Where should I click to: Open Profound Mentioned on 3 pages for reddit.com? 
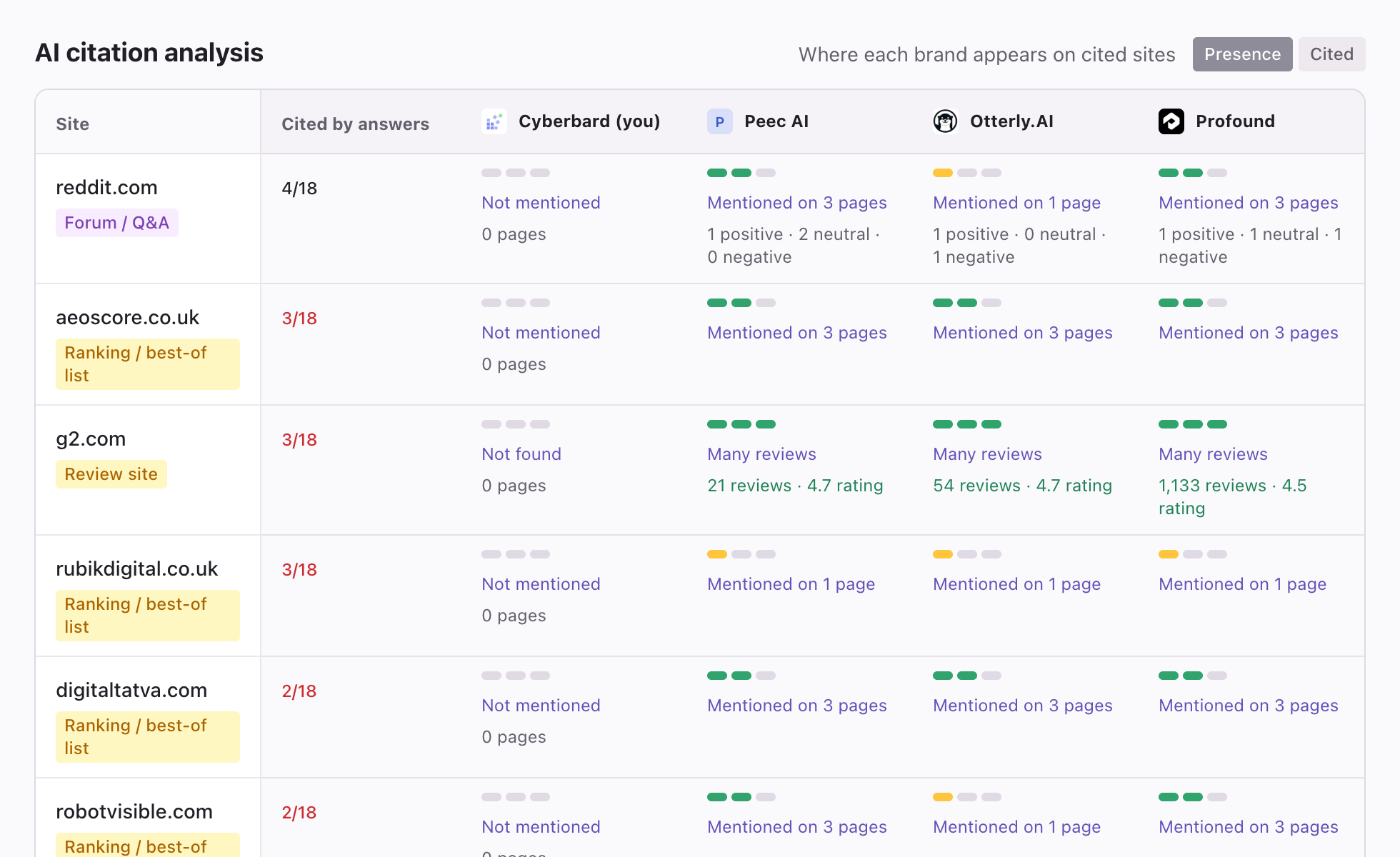click(x=1249, y=203)
